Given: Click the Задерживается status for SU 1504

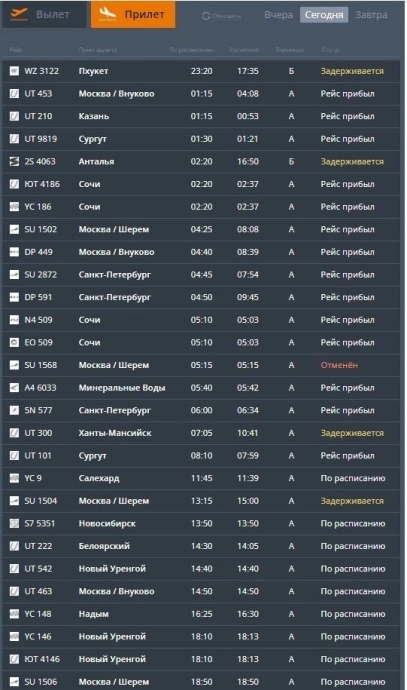Looking at the screenshot, I should pos(352,501).
